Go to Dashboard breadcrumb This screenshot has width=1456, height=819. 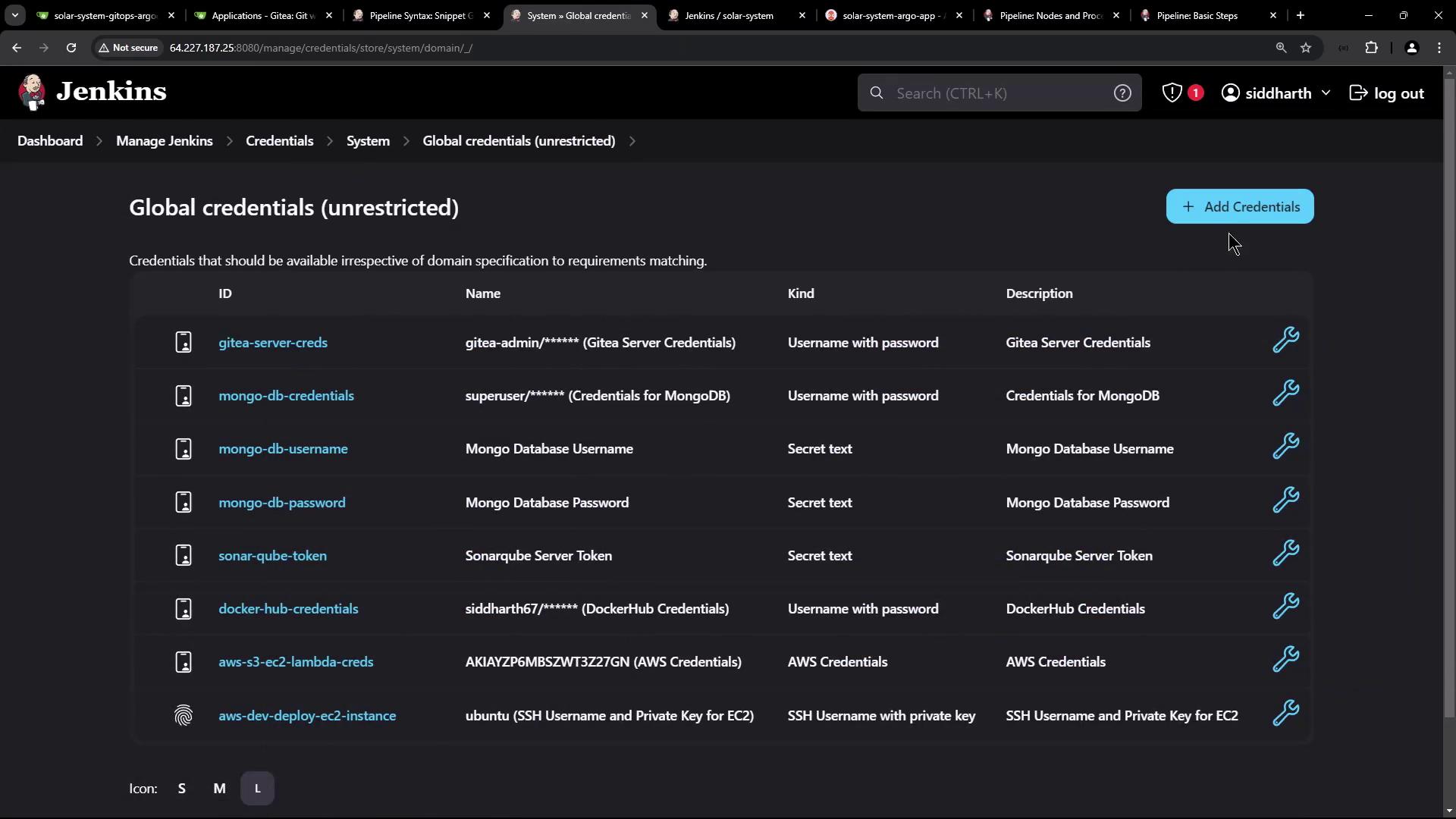click(x=50, y=141)
